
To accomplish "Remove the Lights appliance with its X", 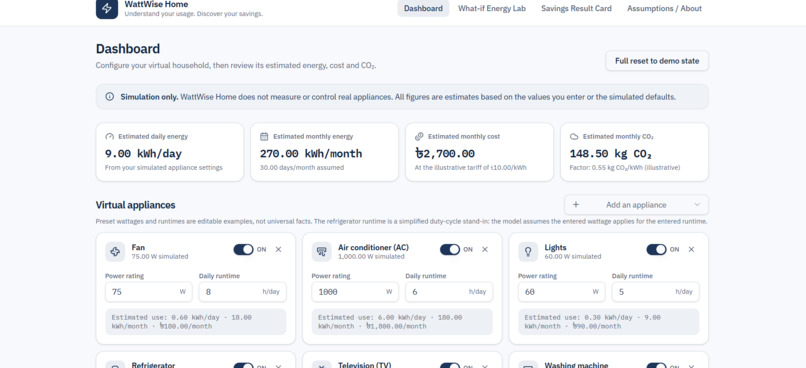I will point(691,249).
